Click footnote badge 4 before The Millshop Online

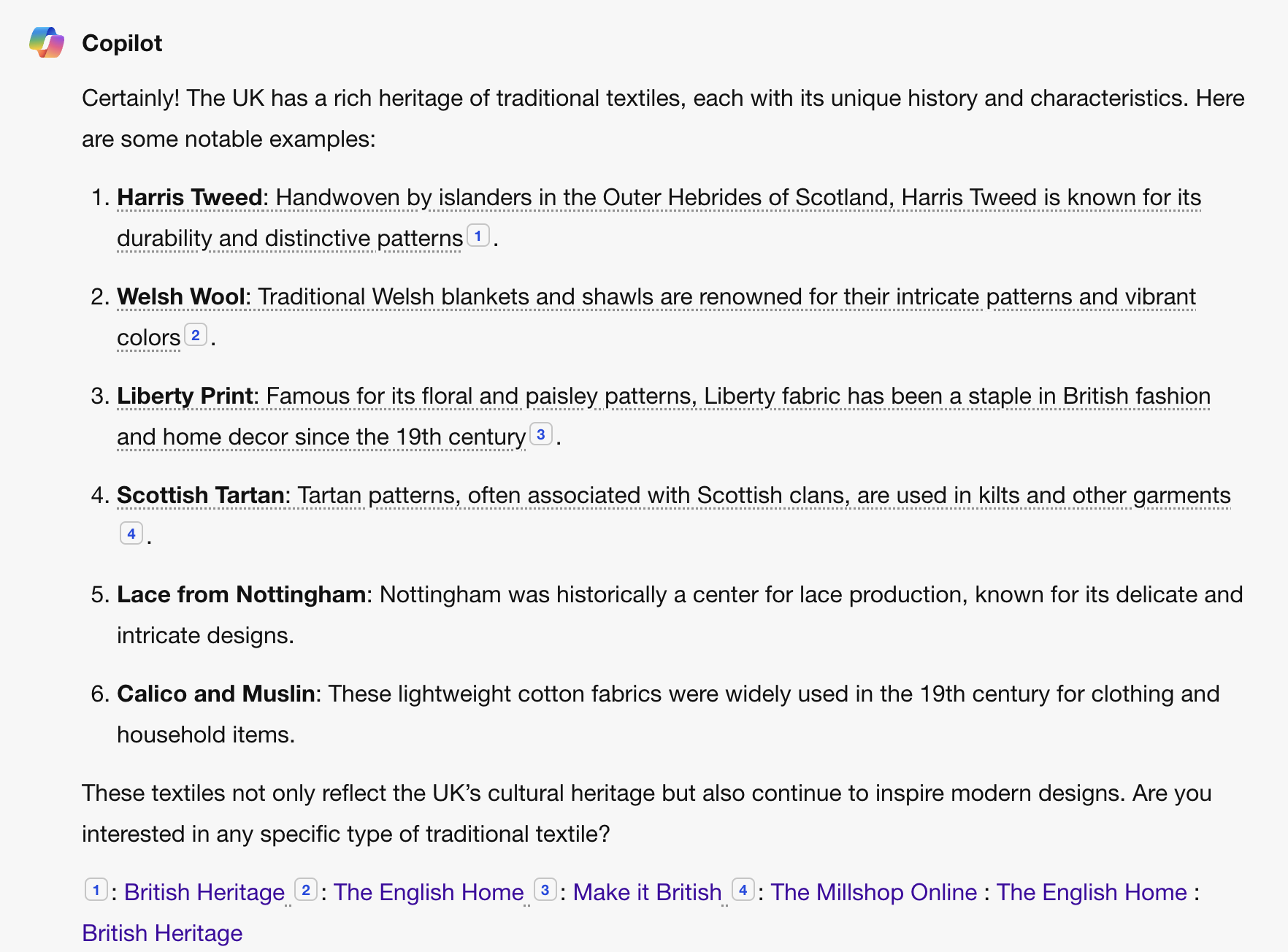click(743, 890)
